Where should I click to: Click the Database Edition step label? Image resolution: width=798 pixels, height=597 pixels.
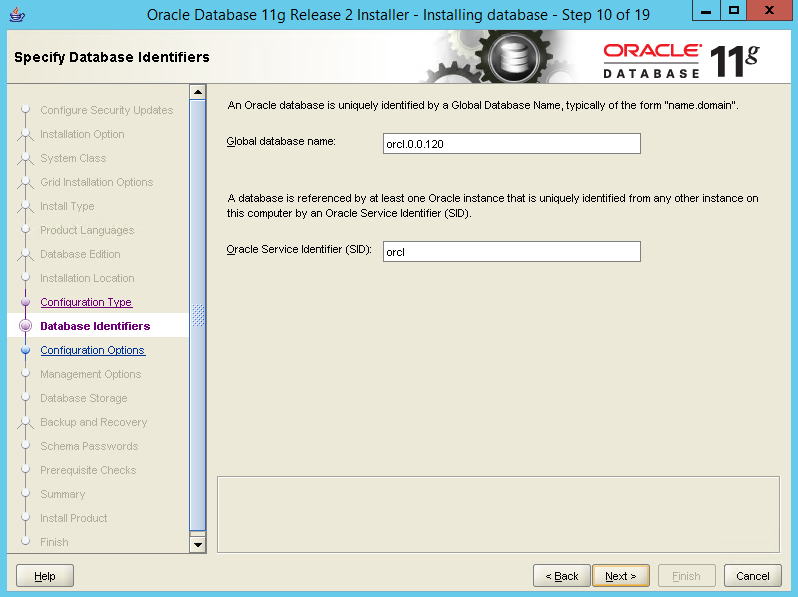click(80, 254)
